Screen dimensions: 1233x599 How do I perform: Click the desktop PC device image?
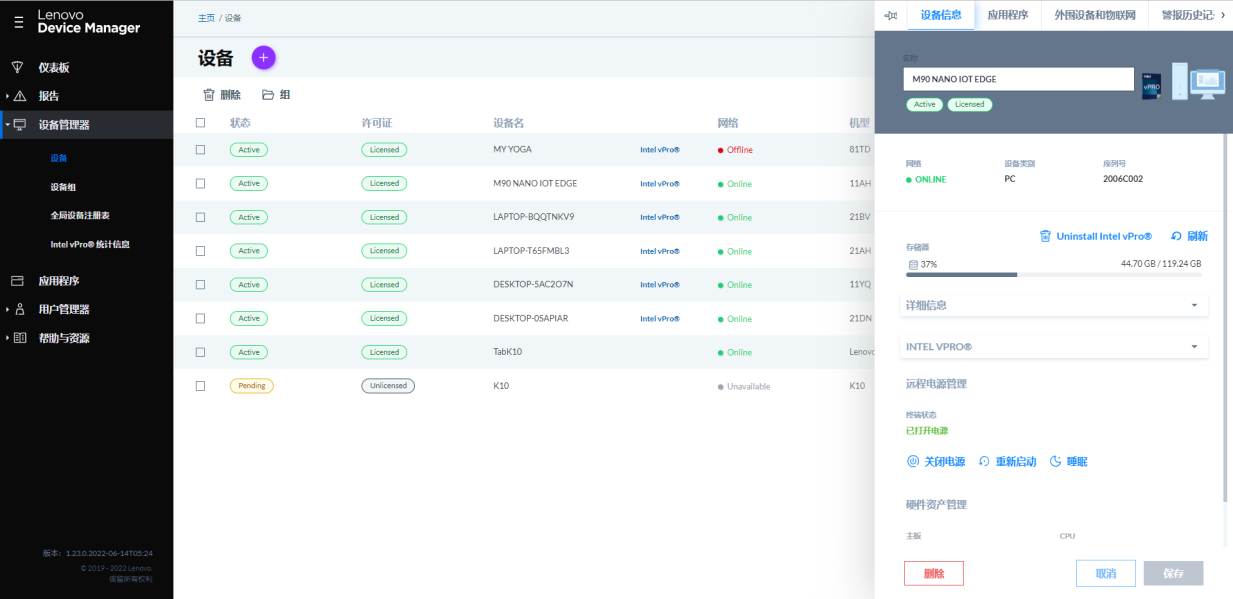click(1198, 81)
